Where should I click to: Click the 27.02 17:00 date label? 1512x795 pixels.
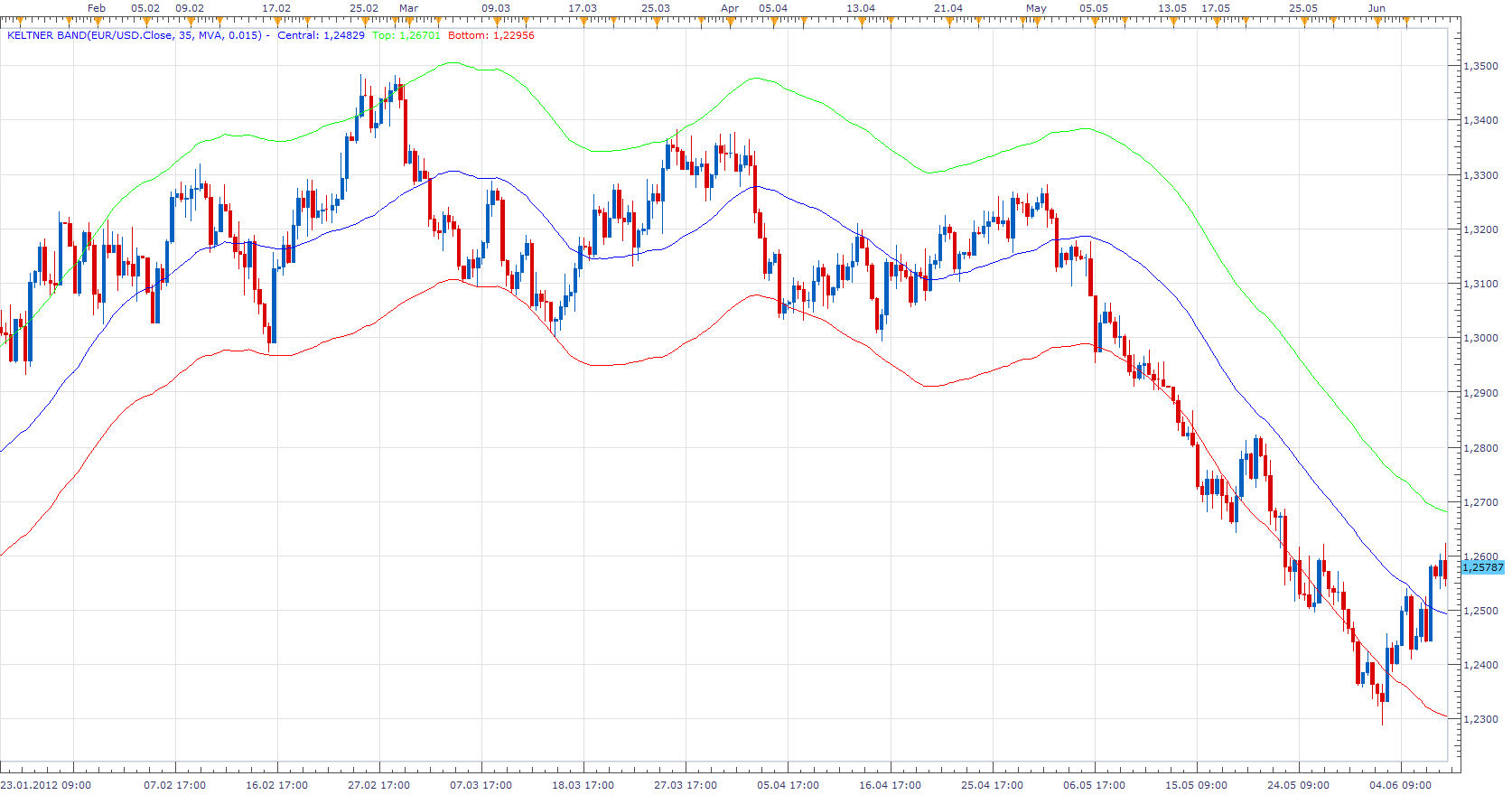click(379, 785)
